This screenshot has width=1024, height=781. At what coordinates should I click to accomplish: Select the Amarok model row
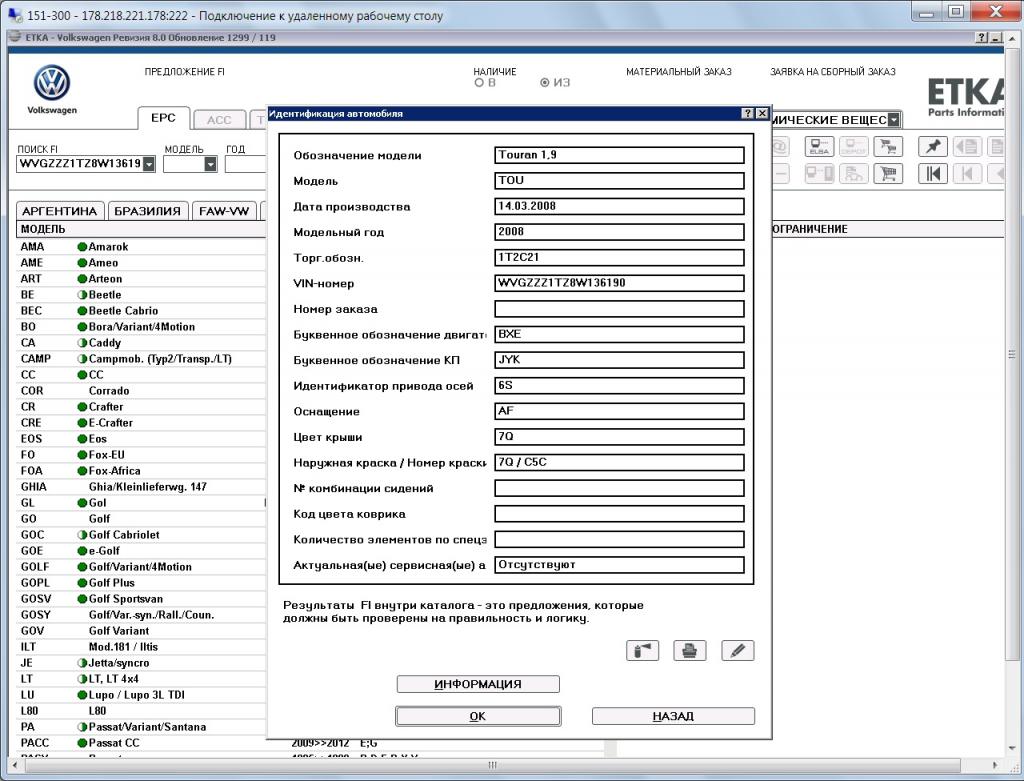[140, 247]
